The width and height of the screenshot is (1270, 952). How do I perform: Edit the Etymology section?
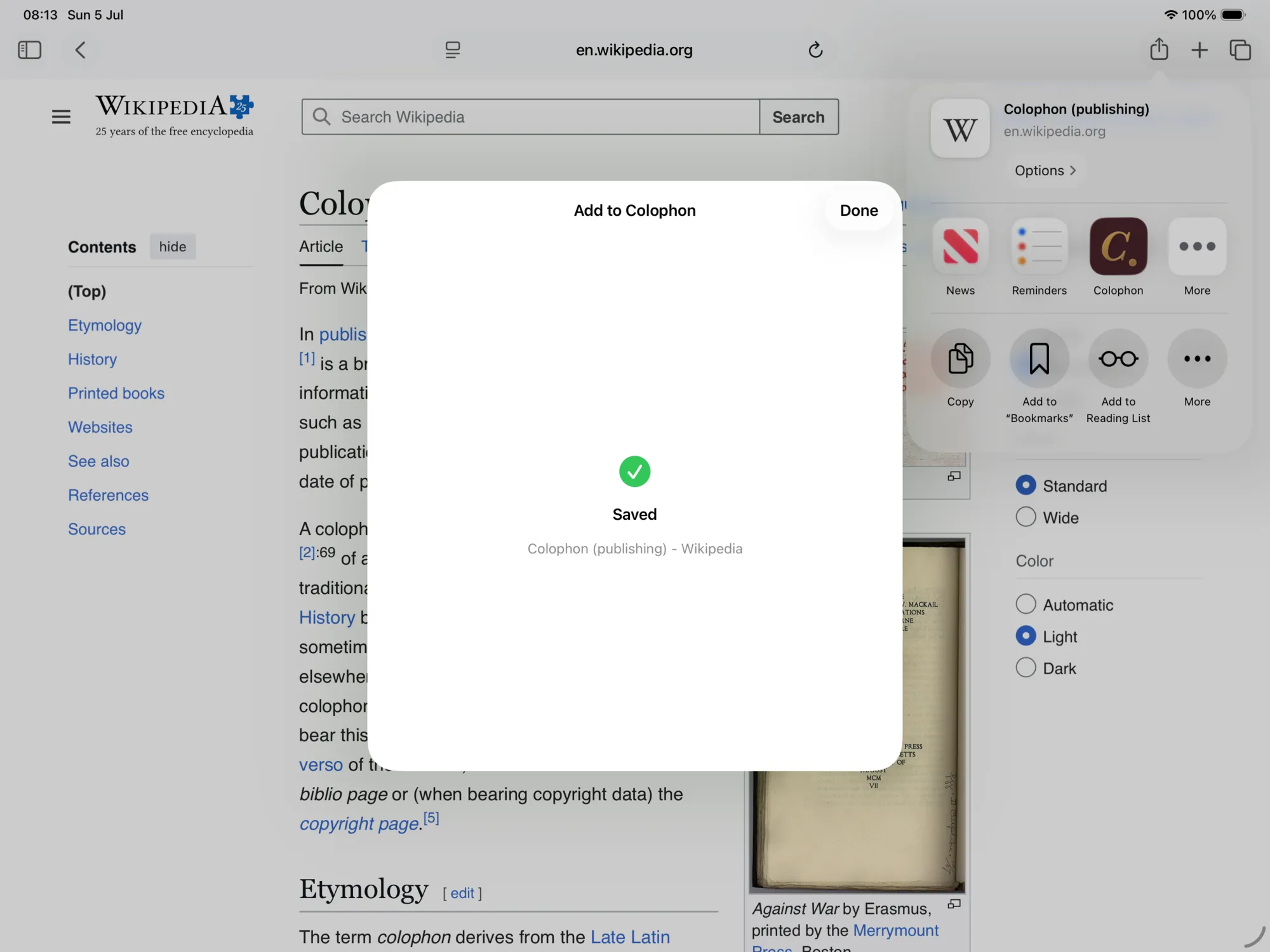[x=462, y=893]
